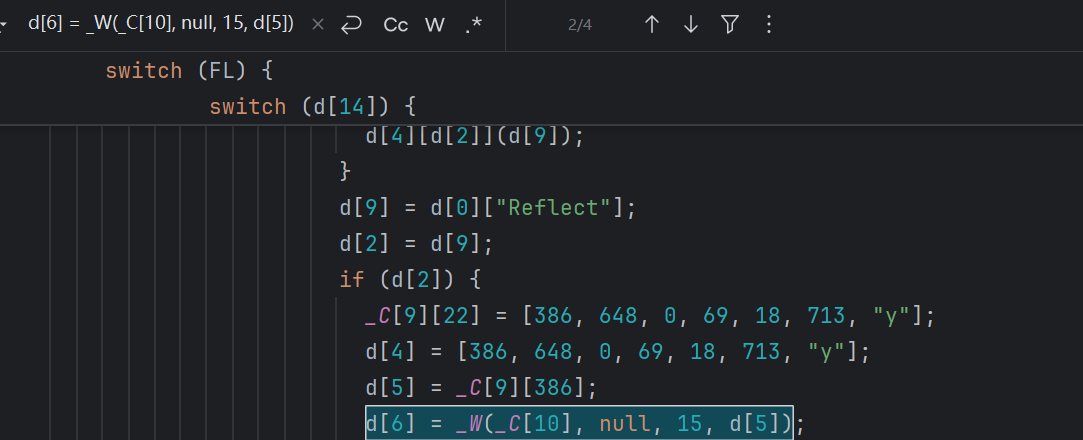The height and width of the screenshot is (440, 1083).
Task: Click line 'd[2] = d[9];'
Action: (416, 243)
